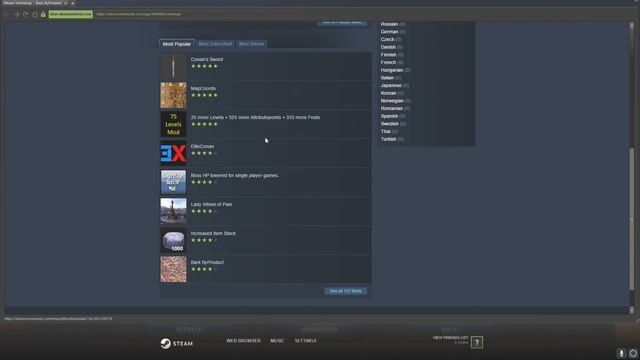
Task: Open Bark ByProduct mod thumbnail
Action: coord(173,269)
